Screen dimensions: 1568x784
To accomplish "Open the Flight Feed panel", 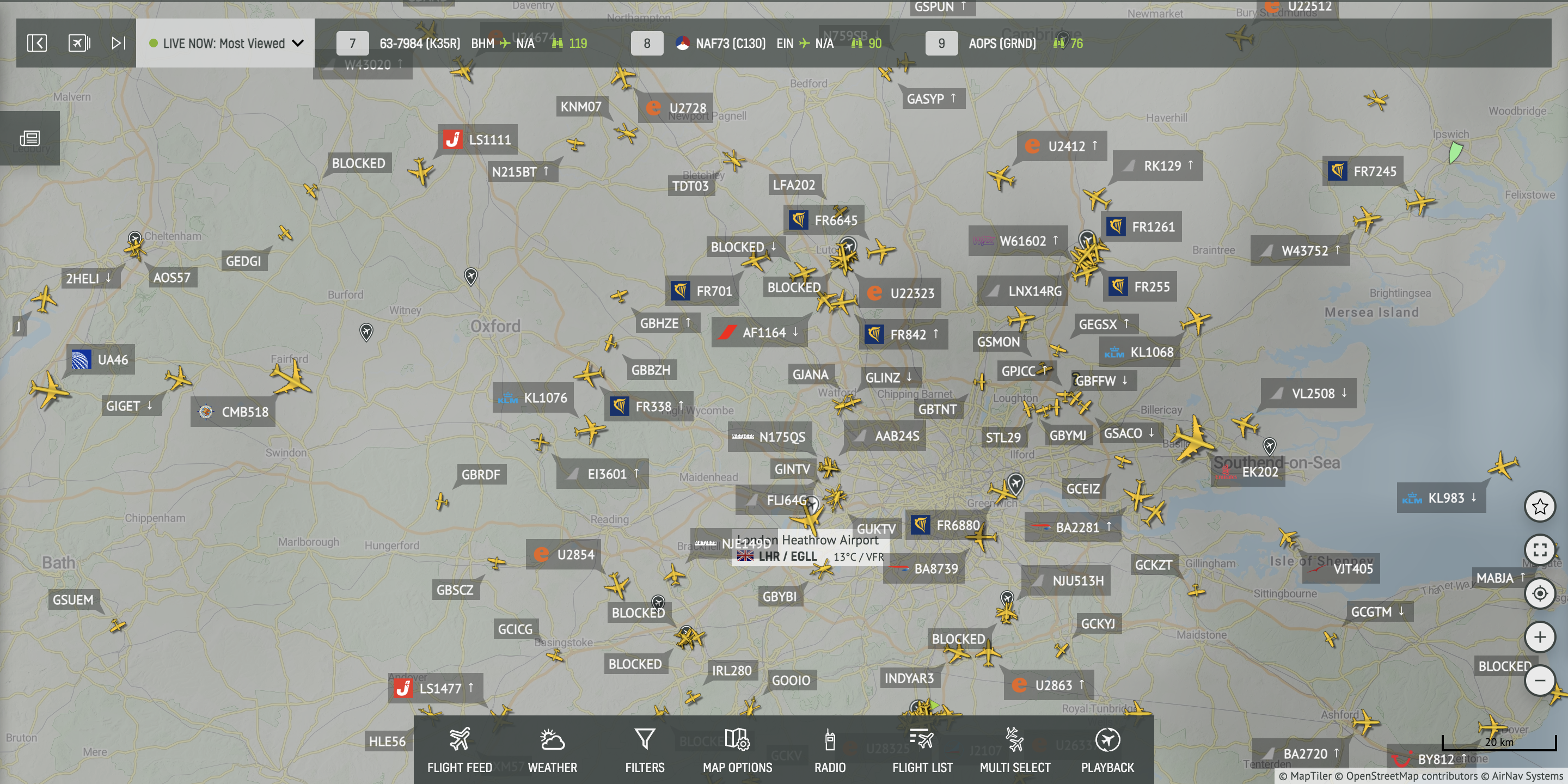I will tap(460, 750).
